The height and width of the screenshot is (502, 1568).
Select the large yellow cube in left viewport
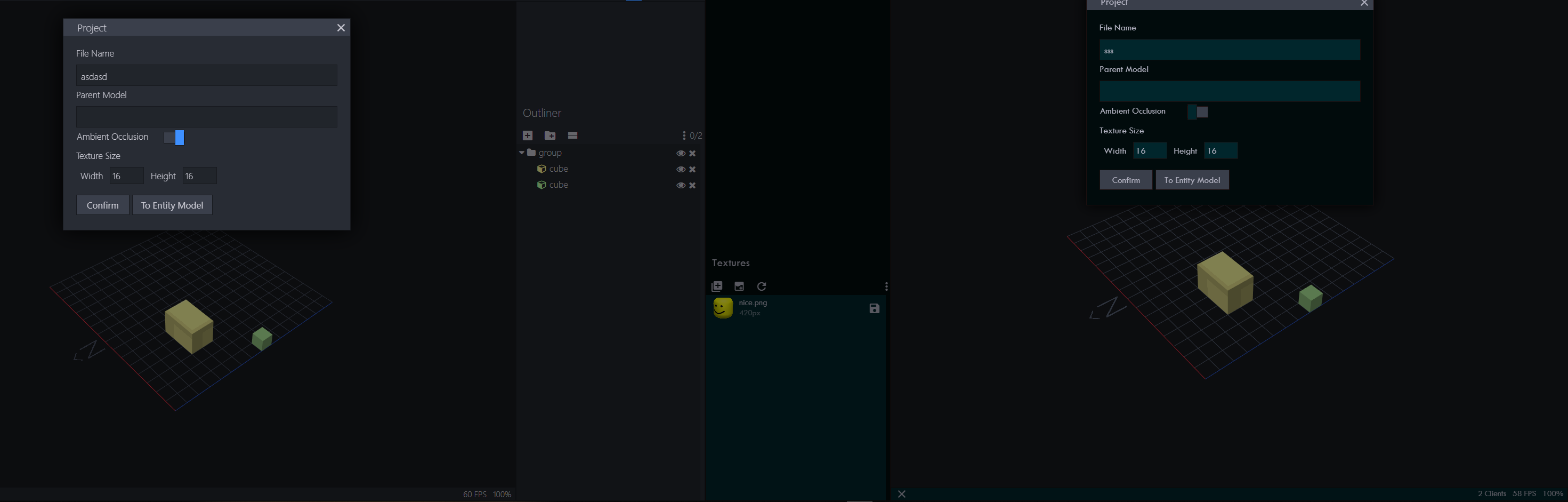(189, 326)
